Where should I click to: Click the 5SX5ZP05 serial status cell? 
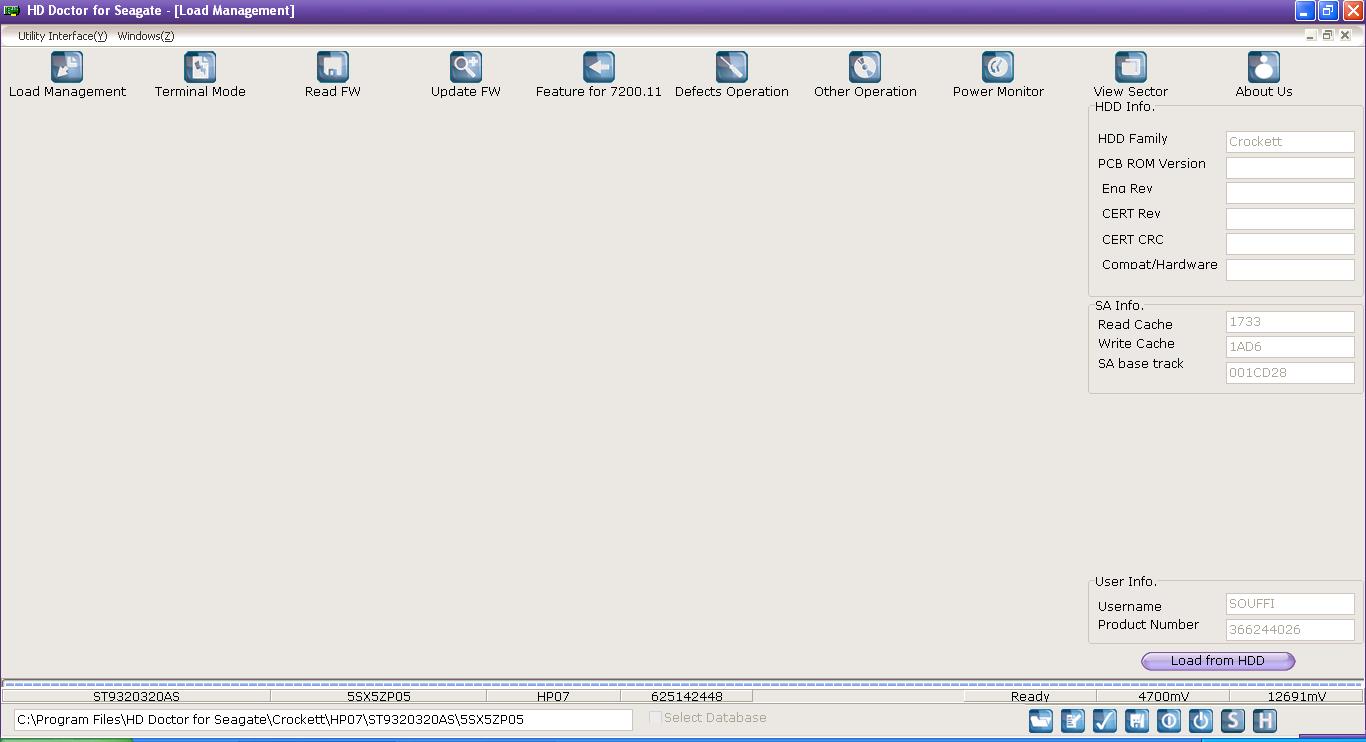pyautogui.click(x=378, y=696)
